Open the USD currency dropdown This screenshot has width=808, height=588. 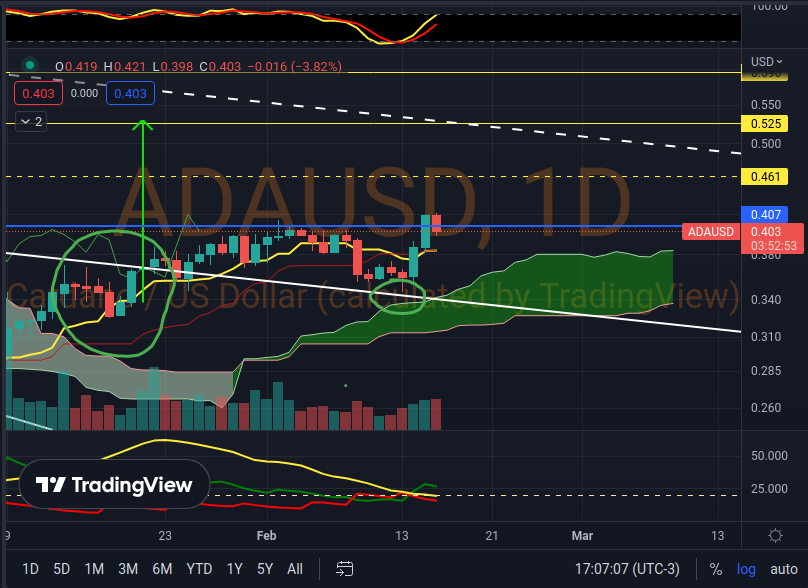pos(765,61)
